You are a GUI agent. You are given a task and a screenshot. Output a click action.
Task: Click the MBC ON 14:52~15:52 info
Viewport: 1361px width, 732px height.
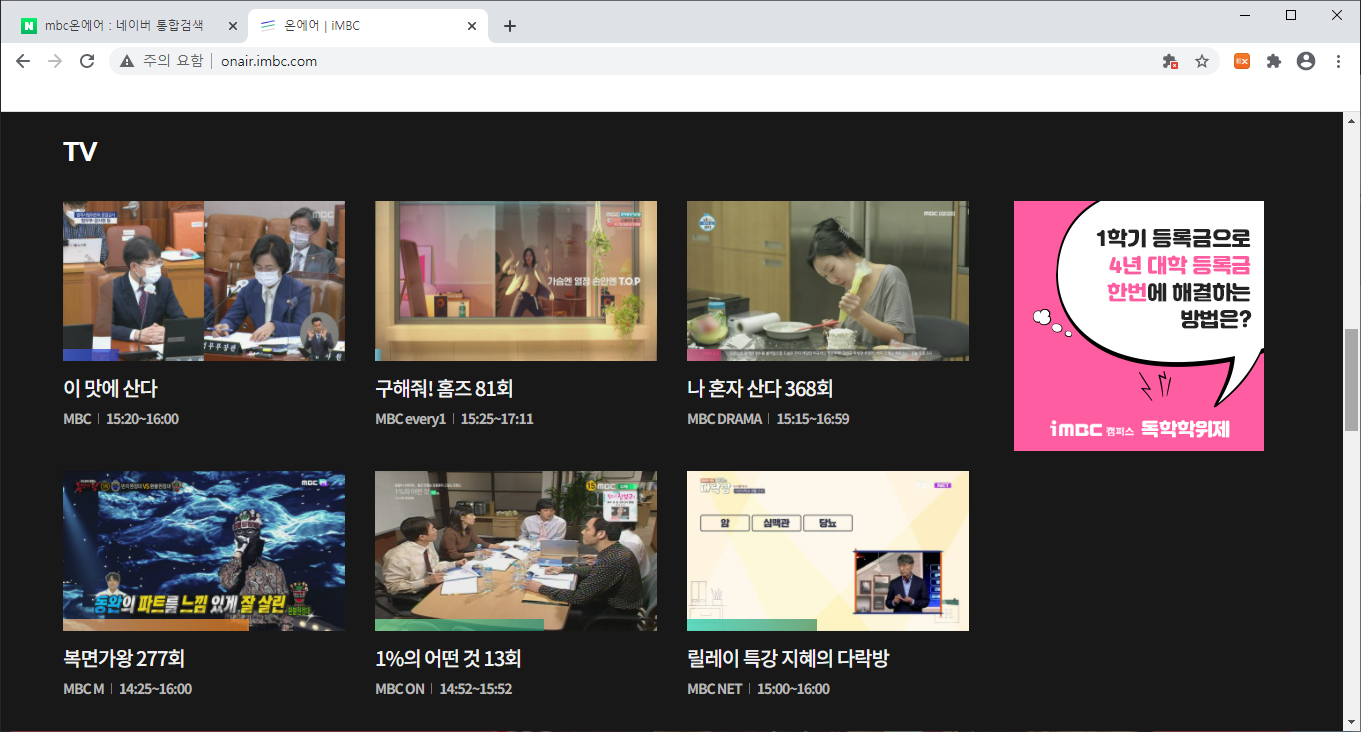coord(443,689)
